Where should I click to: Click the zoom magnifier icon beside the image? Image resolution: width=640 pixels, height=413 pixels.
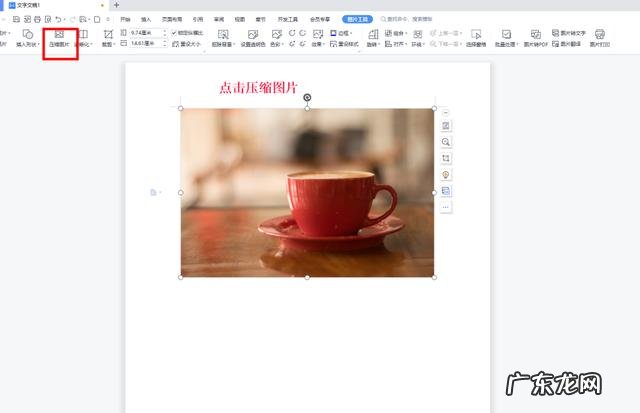(446, 142)
